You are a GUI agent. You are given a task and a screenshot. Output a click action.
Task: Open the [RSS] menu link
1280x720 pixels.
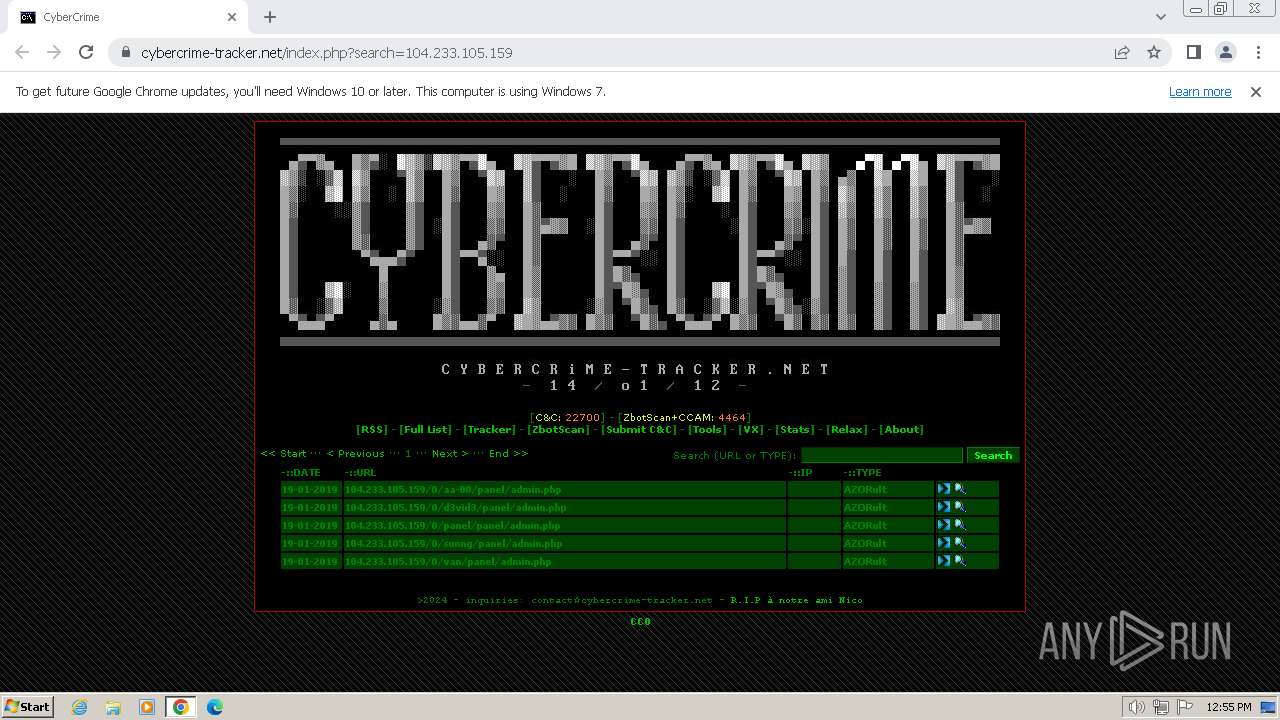point(372,429)
